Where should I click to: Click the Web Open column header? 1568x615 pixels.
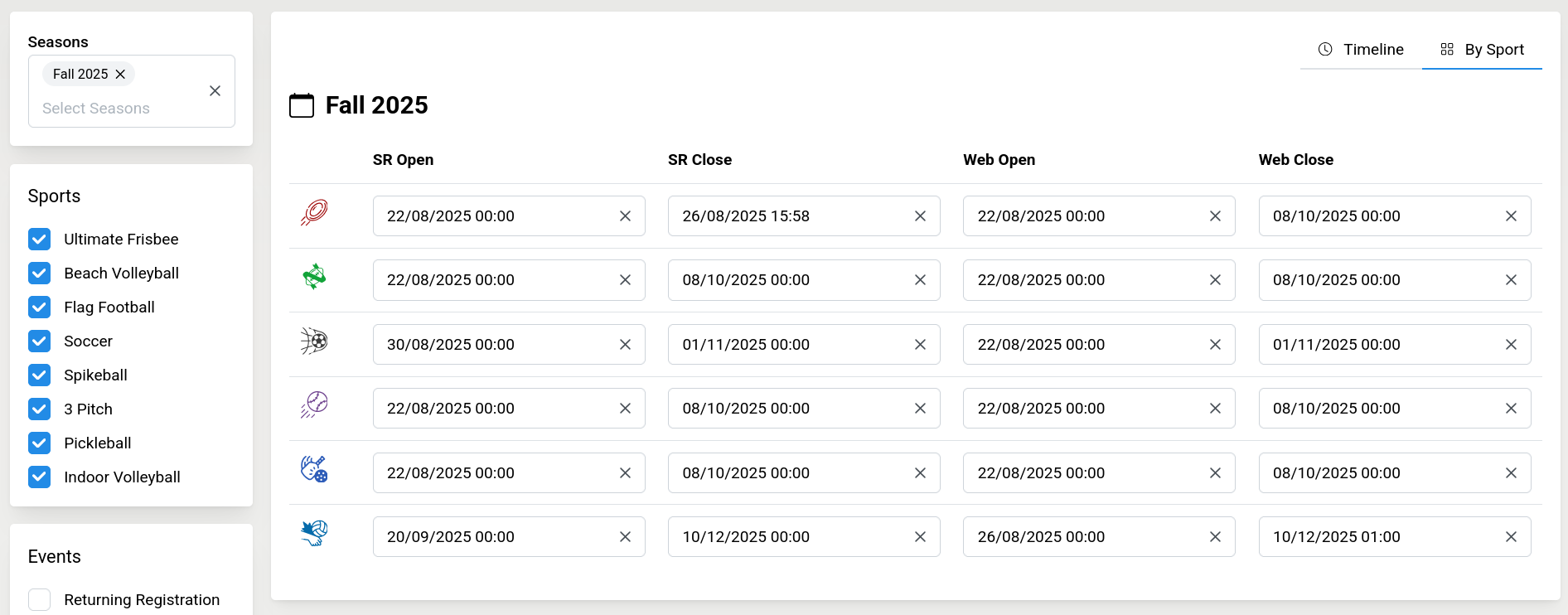click(x=999, y=160)
